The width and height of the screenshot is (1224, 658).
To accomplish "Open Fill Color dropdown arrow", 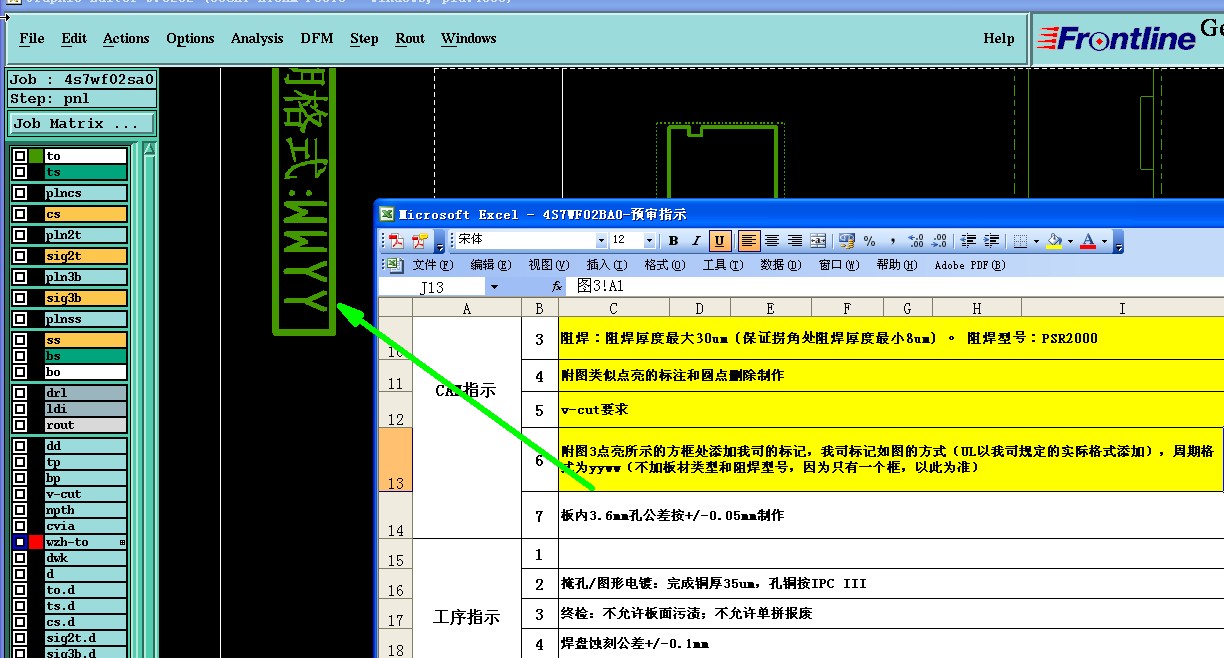I will point(1069,241).
